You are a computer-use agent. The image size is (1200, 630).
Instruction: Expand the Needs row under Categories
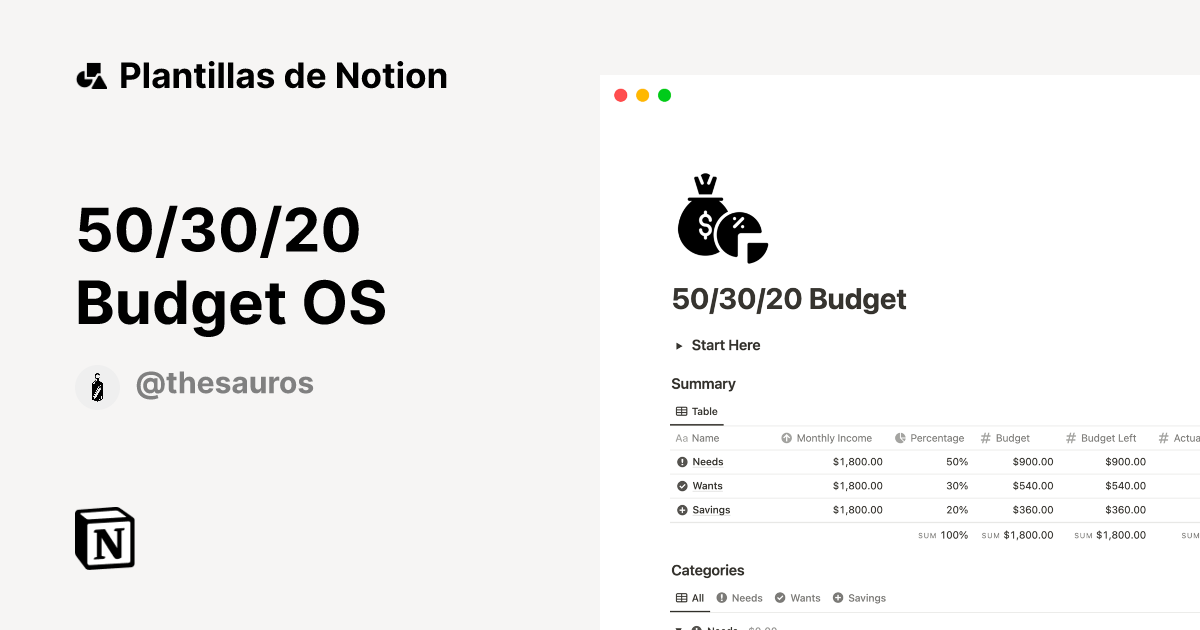tap(679, 627)
